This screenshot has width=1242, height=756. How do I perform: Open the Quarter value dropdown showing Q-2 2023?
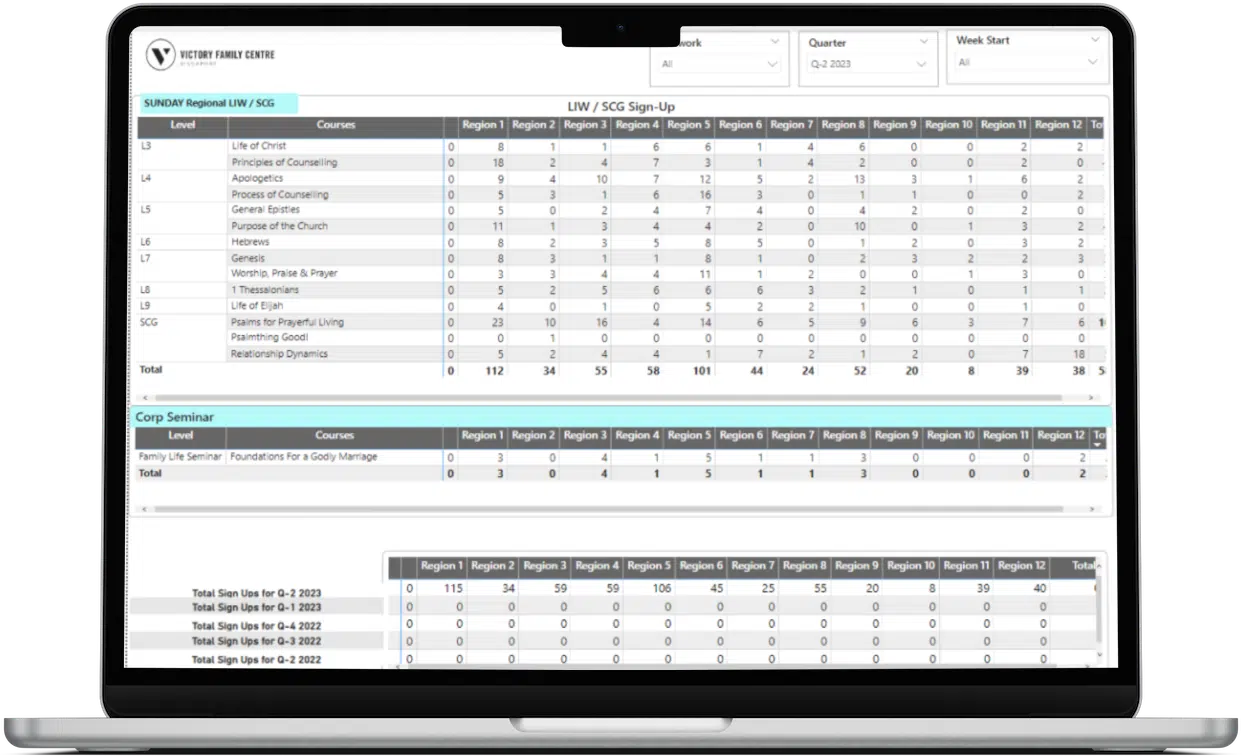point(868,64)
